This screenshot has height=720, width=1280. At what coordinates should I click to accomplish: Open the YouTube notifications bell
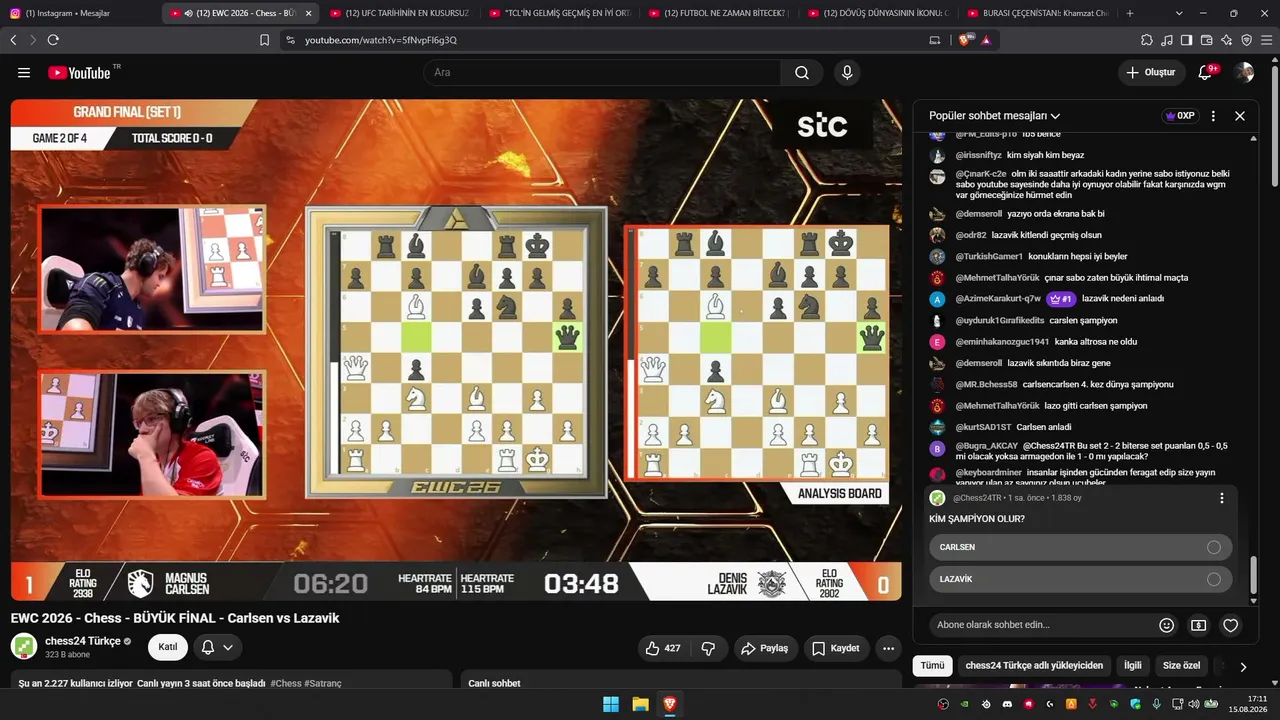click(1206, 73)
